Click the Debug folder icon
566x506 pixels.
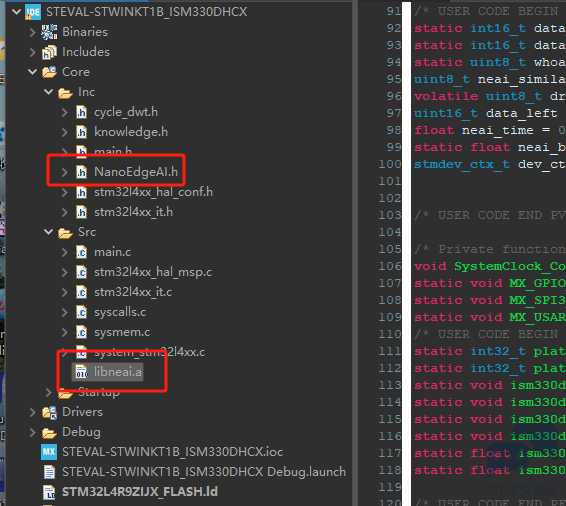(x=49, y=432)
